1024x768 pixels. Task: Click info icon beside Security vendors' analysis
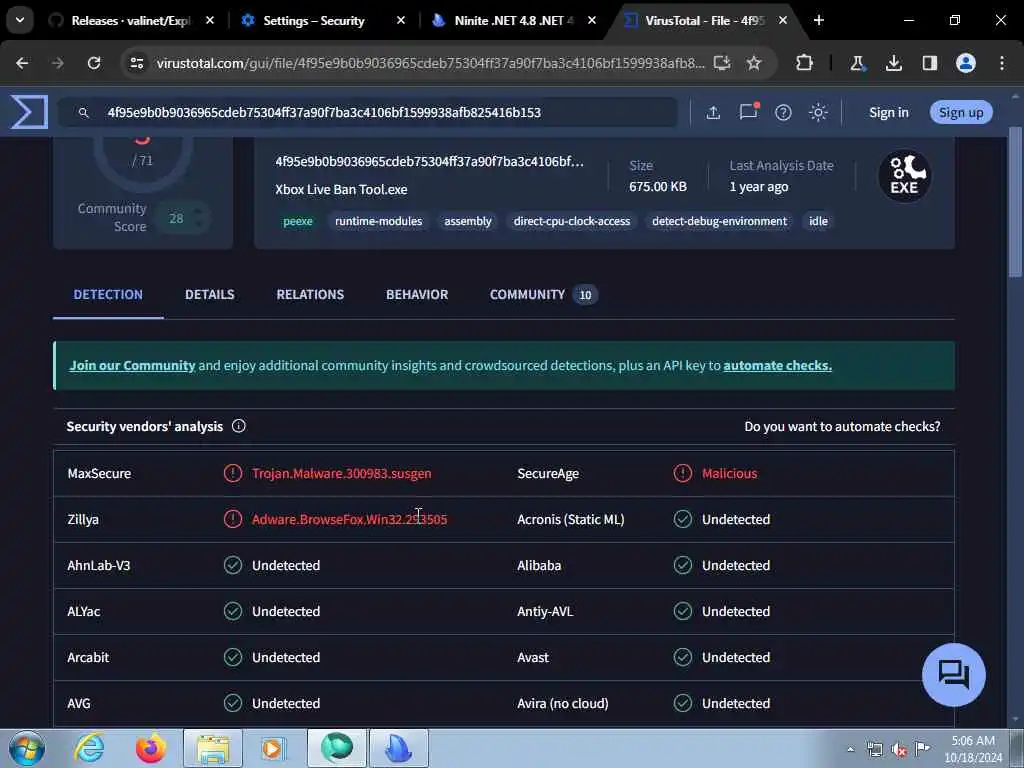point(238,426)
